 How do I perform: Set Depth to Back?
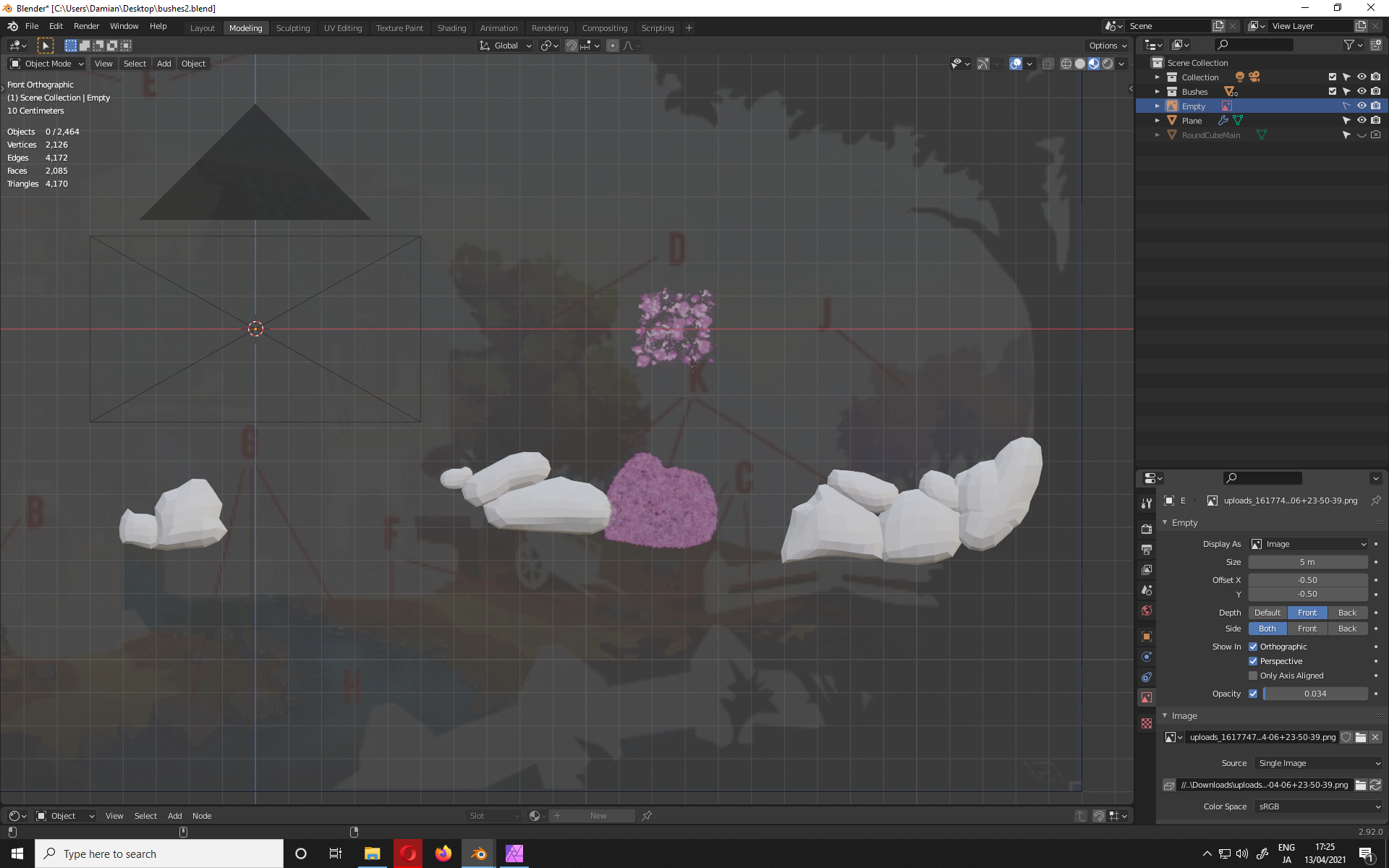[x=1347, y=613]
